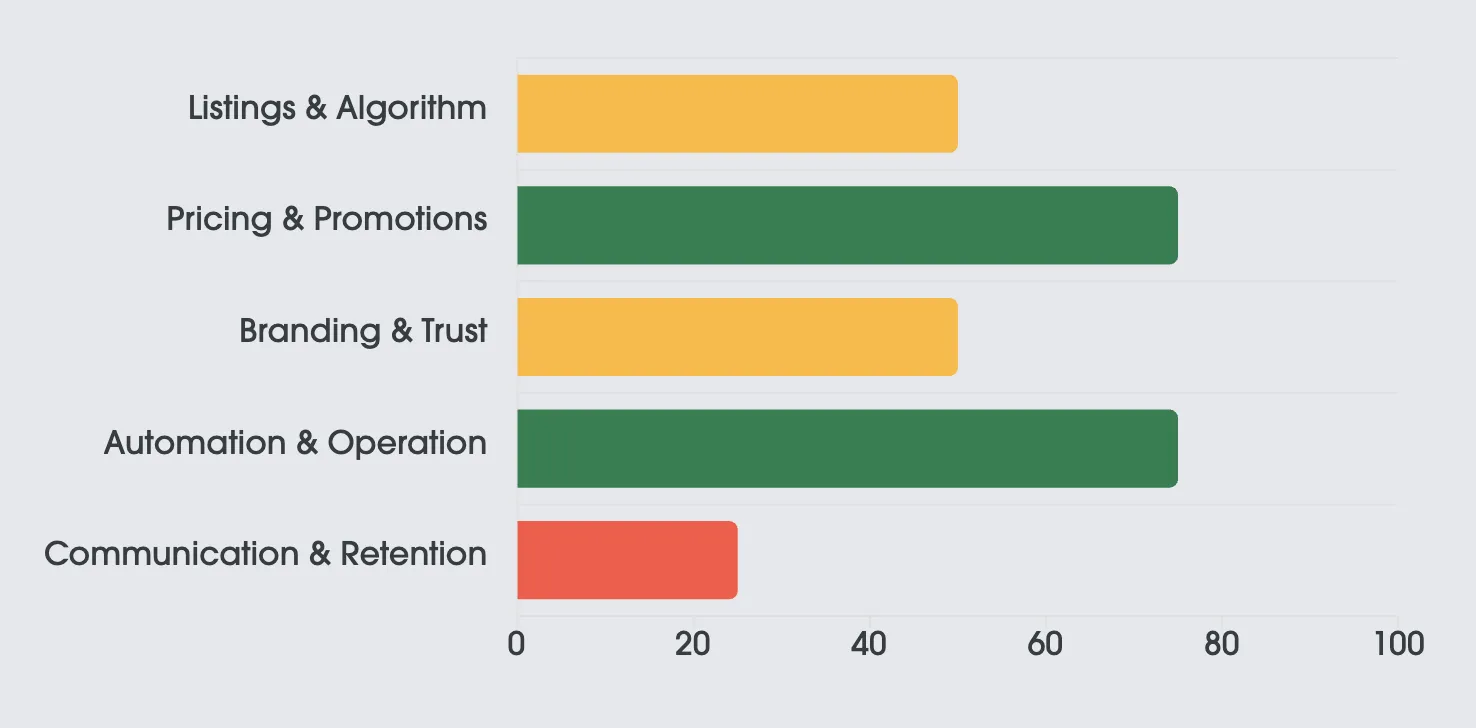Select the green Pricing & Promotions bar

pos(847,225)
